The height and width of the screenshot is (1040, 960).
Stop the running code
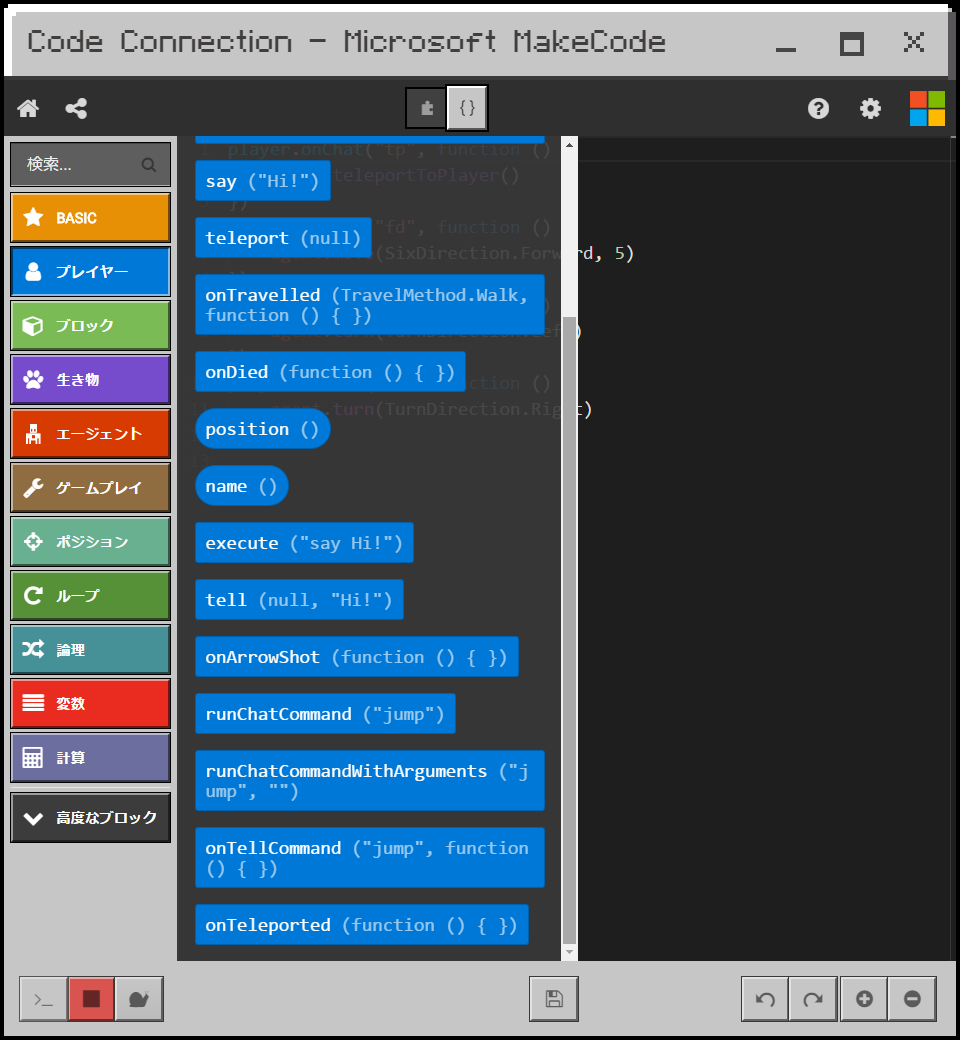(90, 998)
